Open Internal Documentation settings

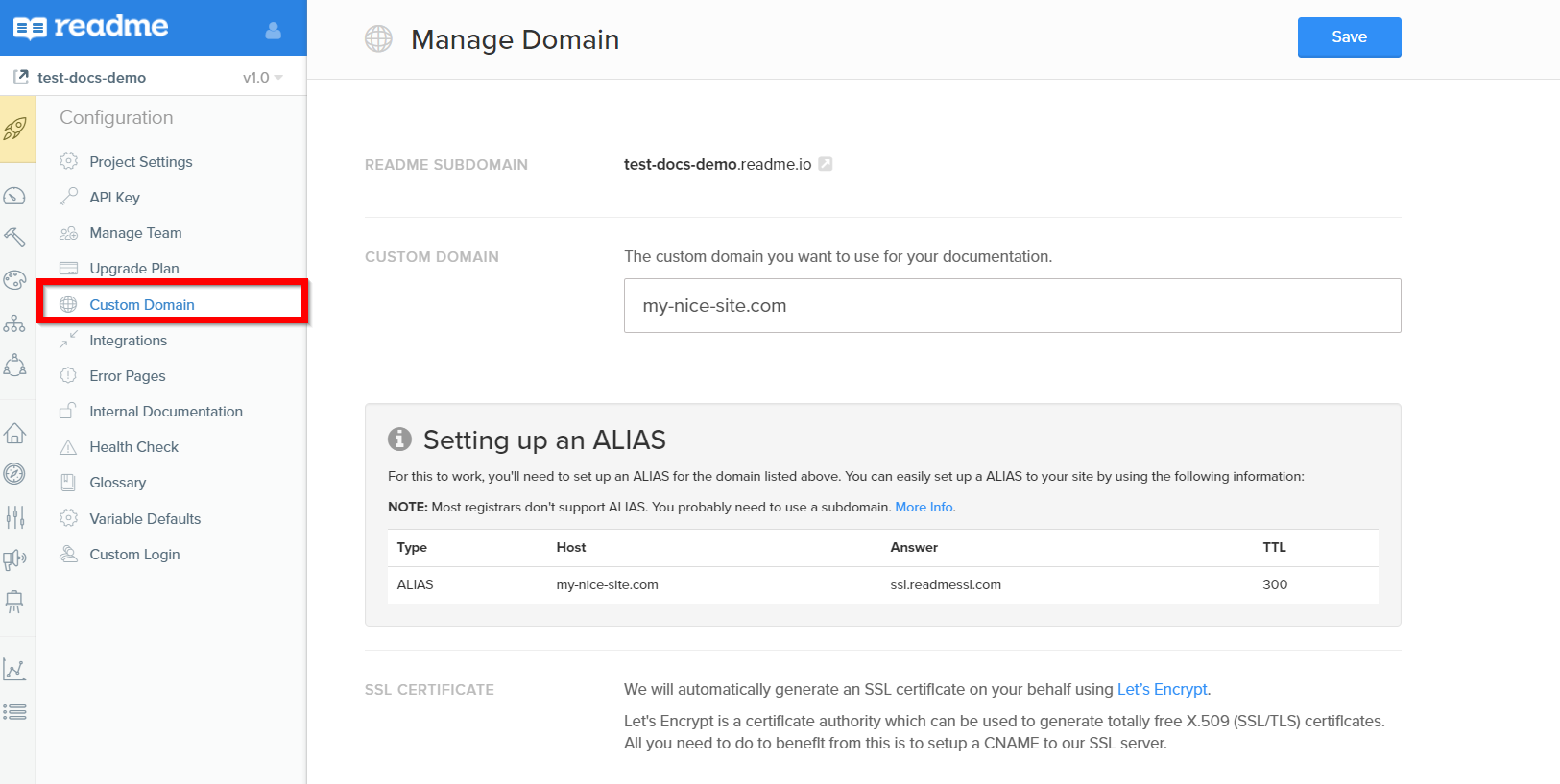pyautogui.click(x=166, y=411)
